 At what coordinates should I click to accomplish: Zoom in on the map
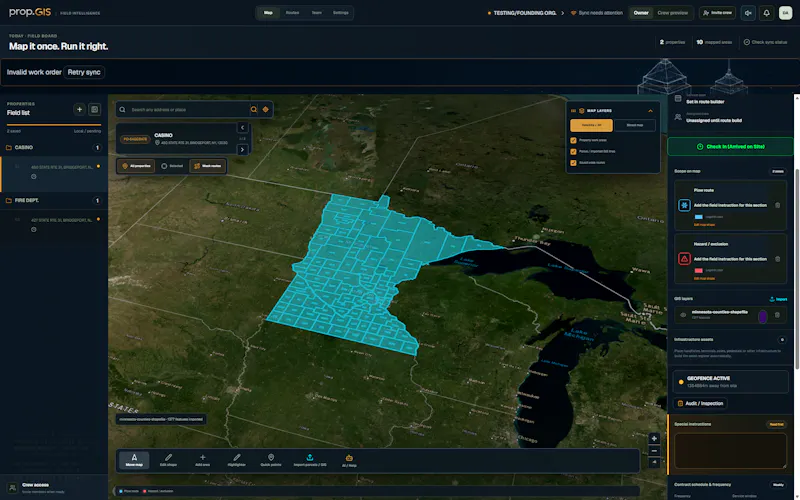[x=654, y=439]
